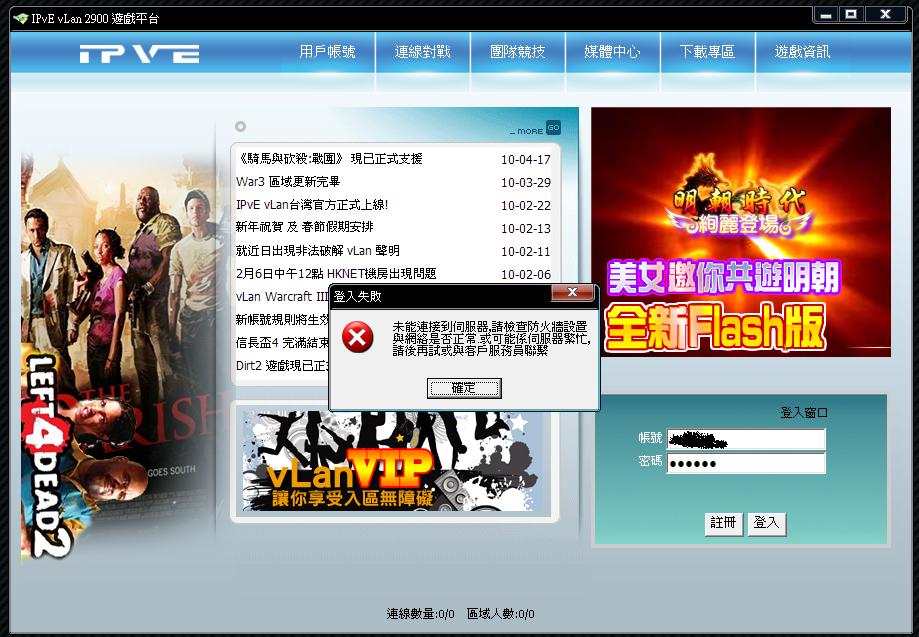
Task: Open news IPvE vLan台灣官方正式上線!
Action: coord(312,205)
